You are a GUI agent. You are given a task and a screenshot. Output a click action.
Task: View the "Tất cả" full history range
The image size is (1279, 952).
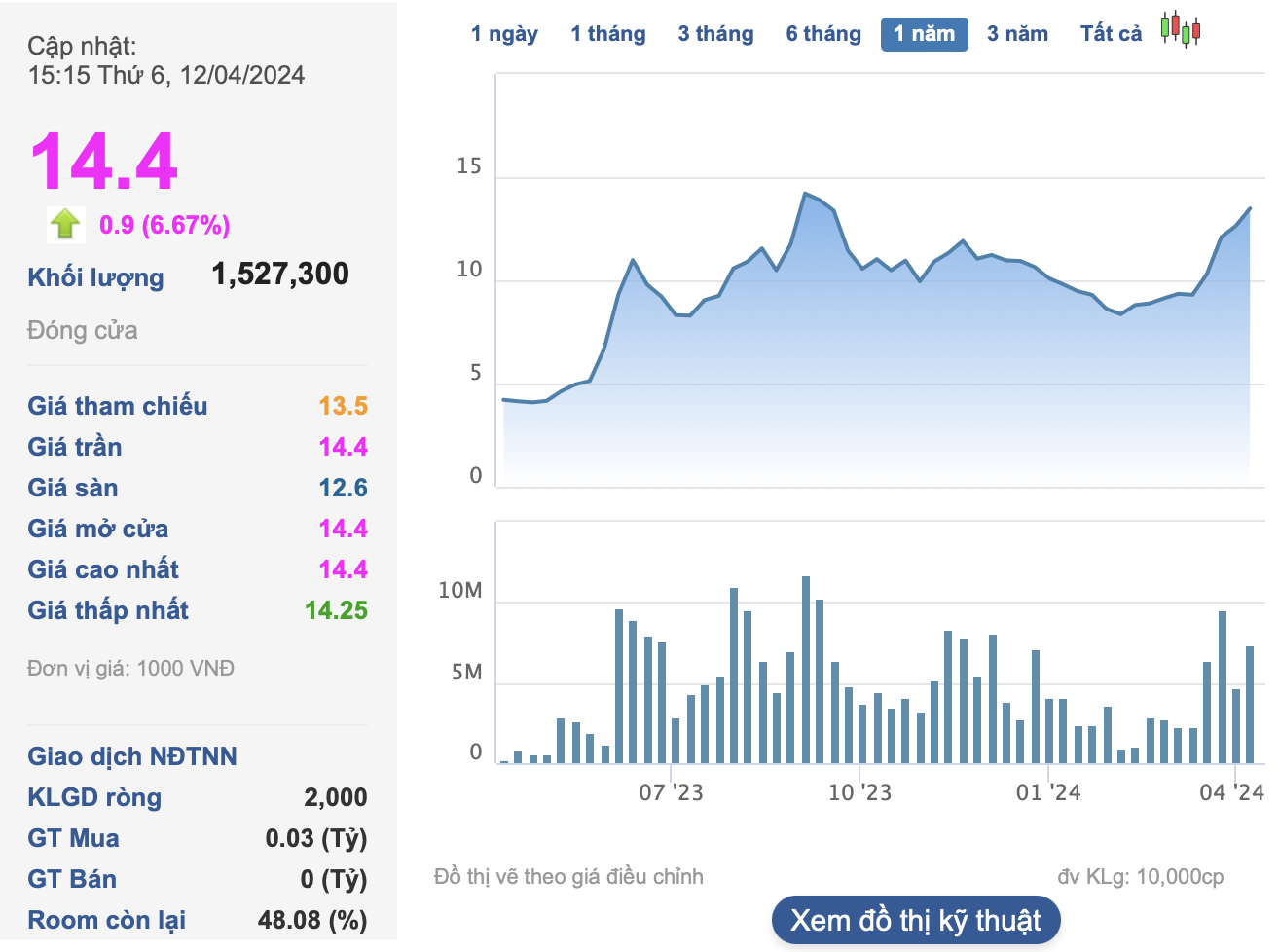(1111, 34)
